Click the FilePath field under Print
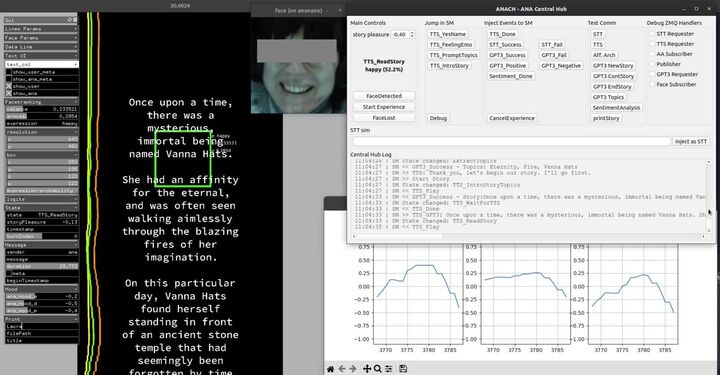 tap(41, 333)
